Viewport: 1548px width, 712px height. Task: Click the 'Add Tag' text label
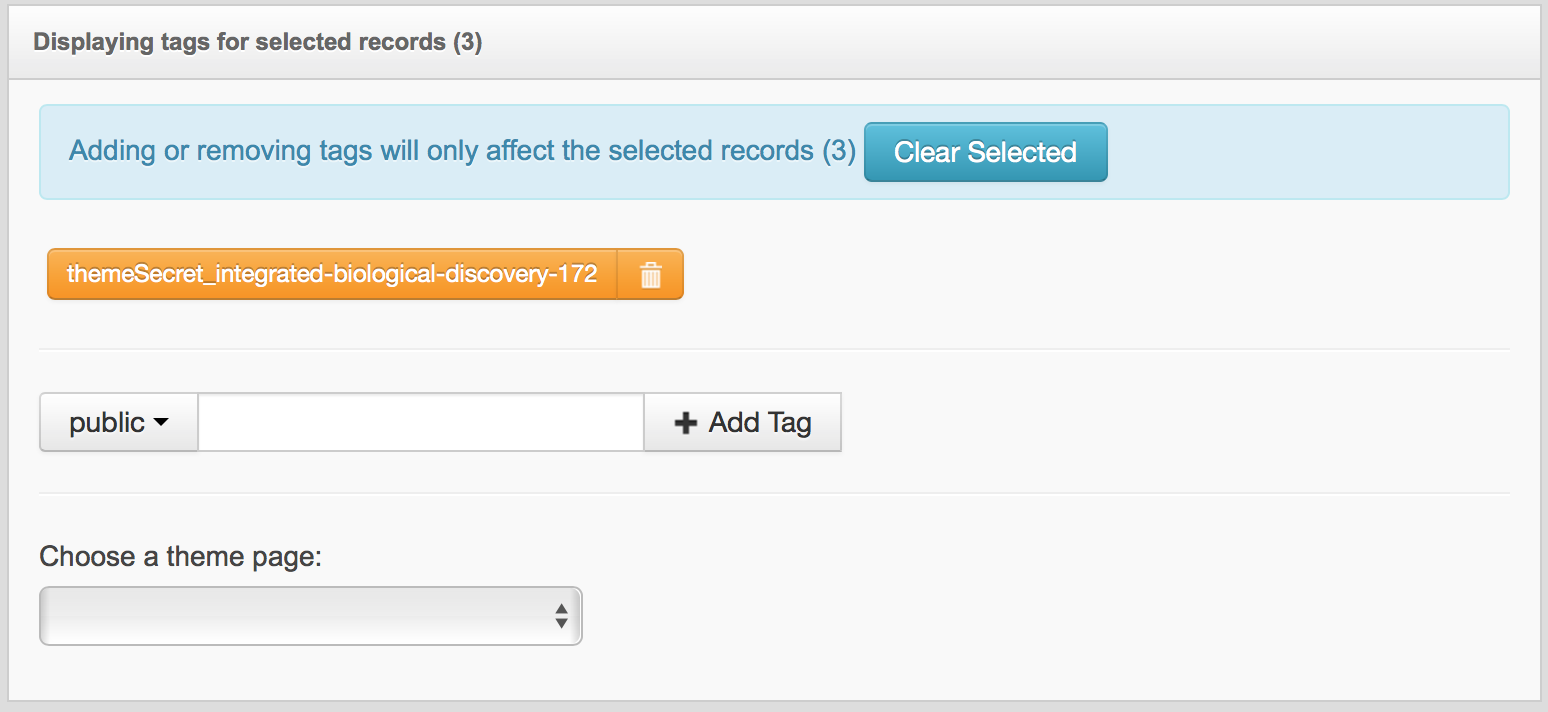(760, 423)
